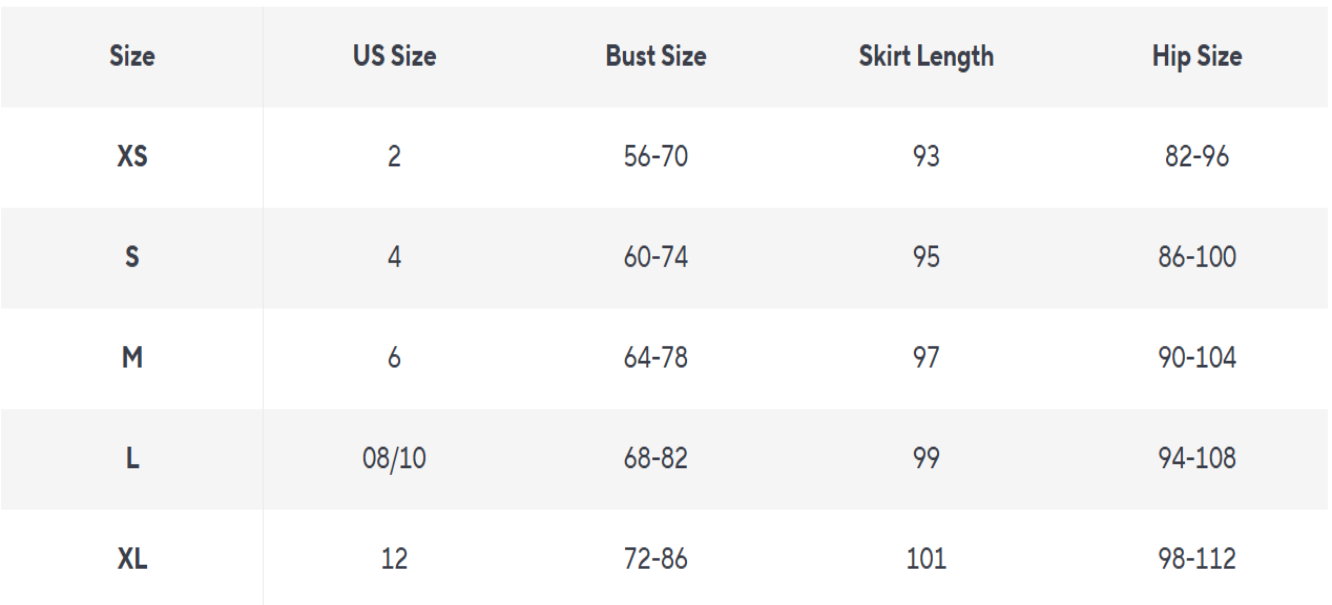The width and height of the screenshot is (1332, 605).
Task: Click the 94-108 hip size cell
Action: pos(1197,458)
